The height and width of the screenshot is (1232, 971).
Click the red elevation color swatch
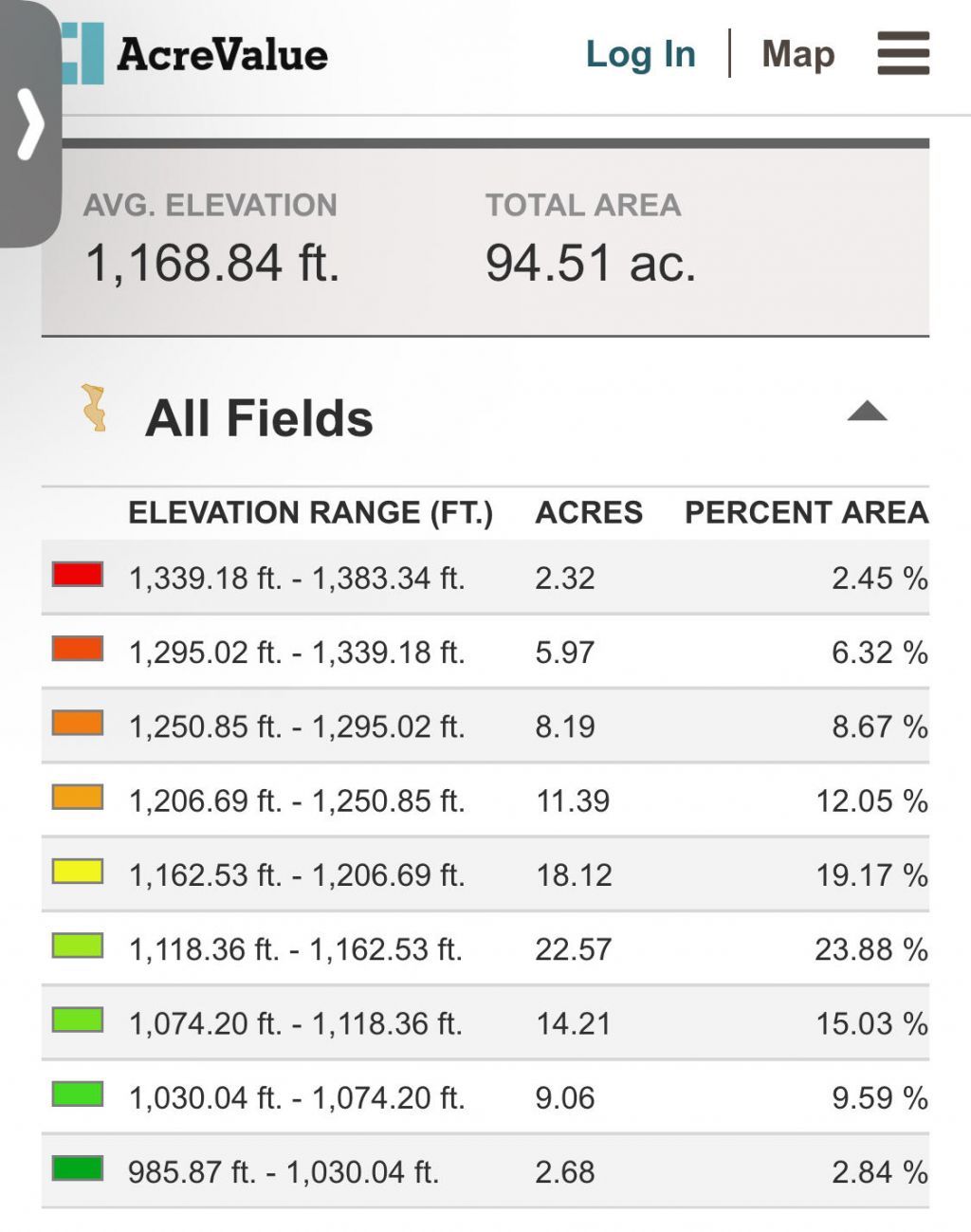click(78, 575)
